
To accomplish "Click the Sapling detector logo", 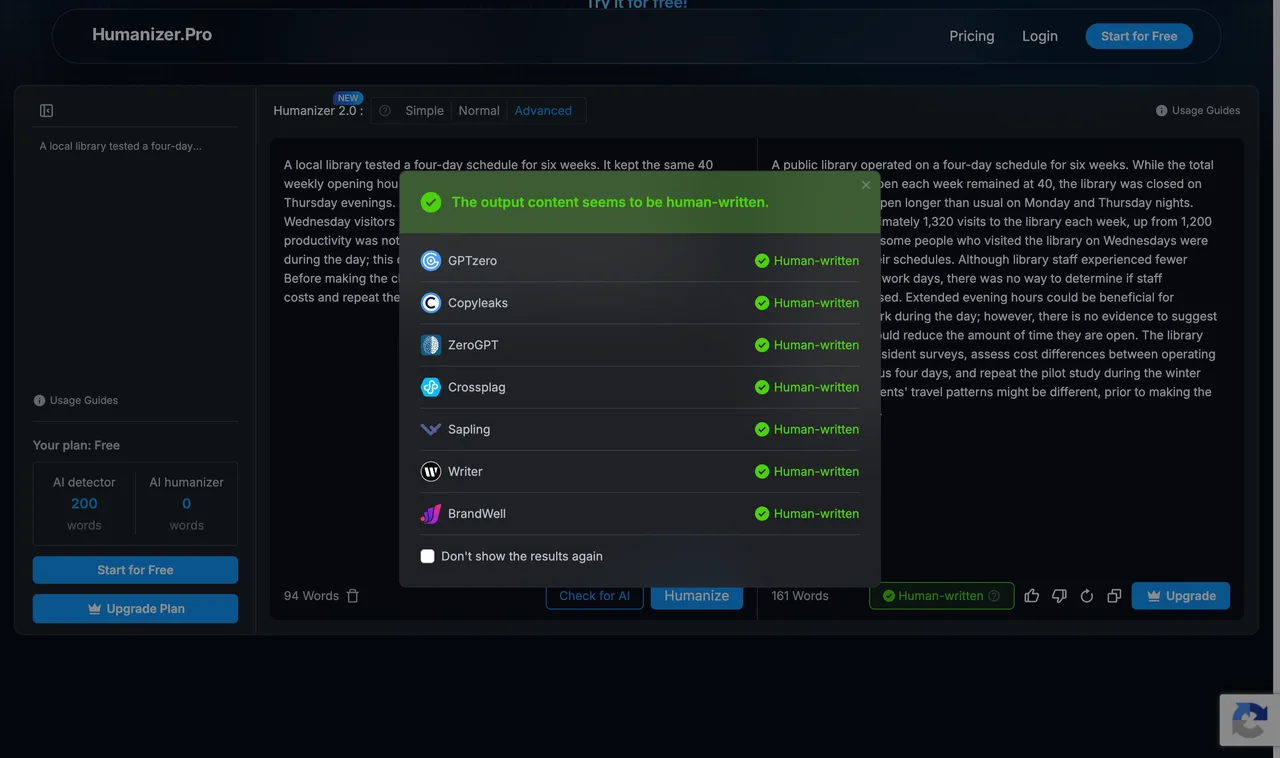I will tap(431, 429).
